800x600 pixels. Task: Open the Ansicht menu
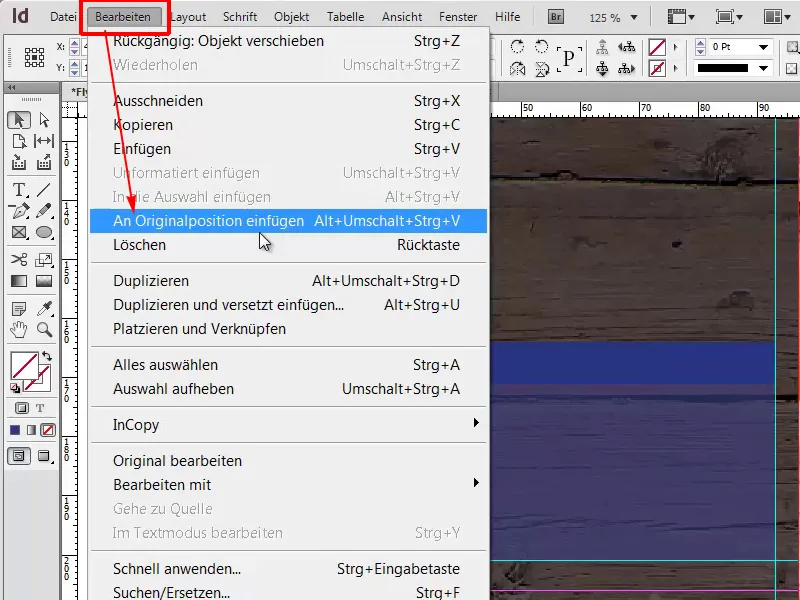[x=402, y=17]
